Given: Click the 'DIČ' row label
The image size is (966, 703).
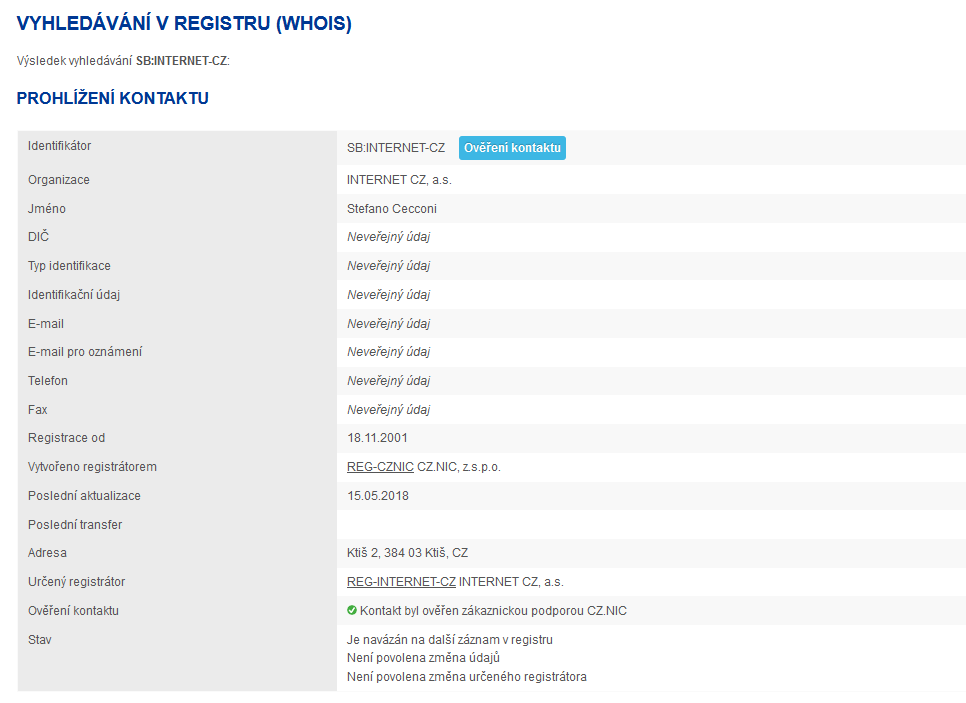Looking at the screenshot, I should (x=38, y=237).
